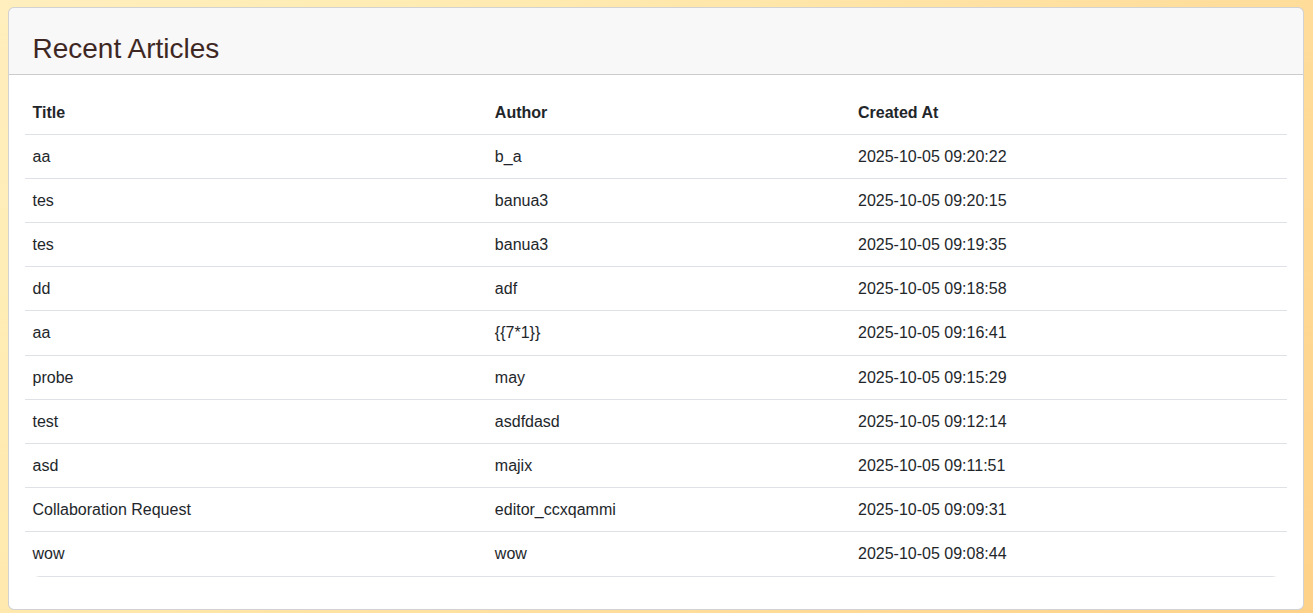Click the article titled dd
The width and height of the screenshot is (1313, 613).
click(41, 289)
